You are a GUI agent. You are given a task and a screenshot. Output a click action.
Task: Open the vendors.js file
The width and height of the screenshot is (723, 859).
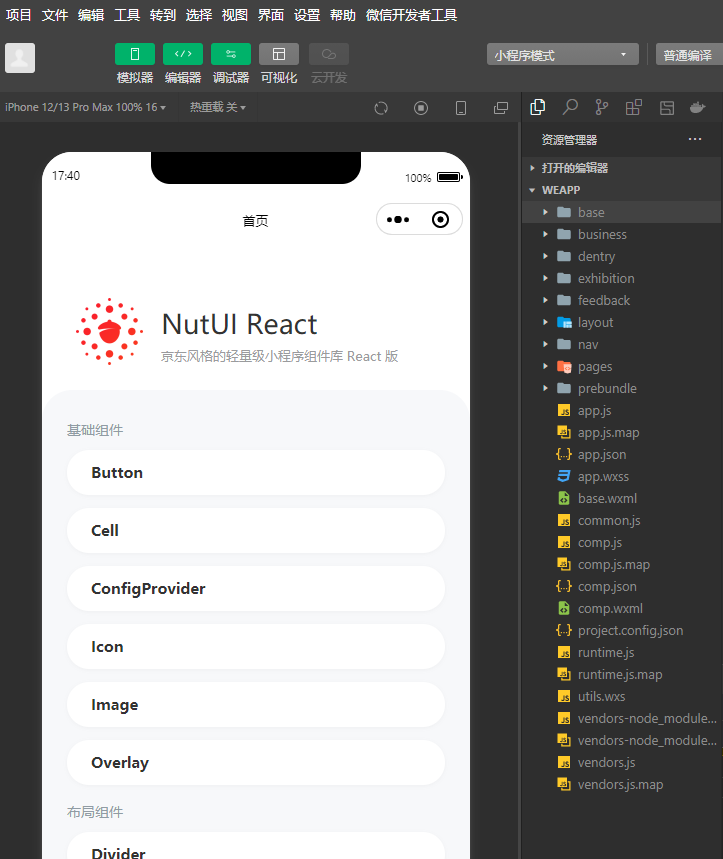pos(622,763)
